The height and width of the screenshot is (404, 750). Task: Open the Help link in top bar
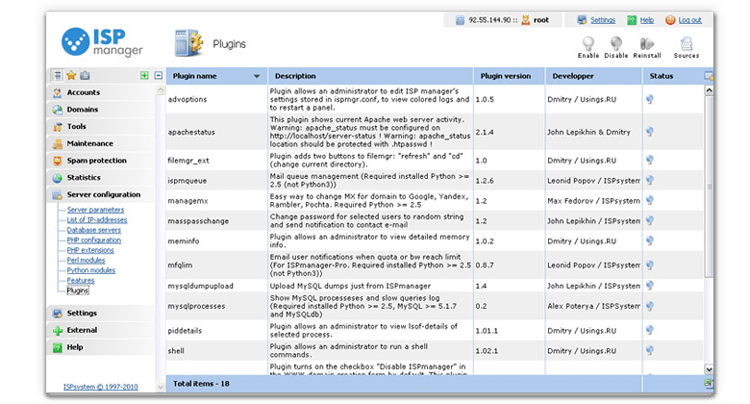tap(647, 20)
